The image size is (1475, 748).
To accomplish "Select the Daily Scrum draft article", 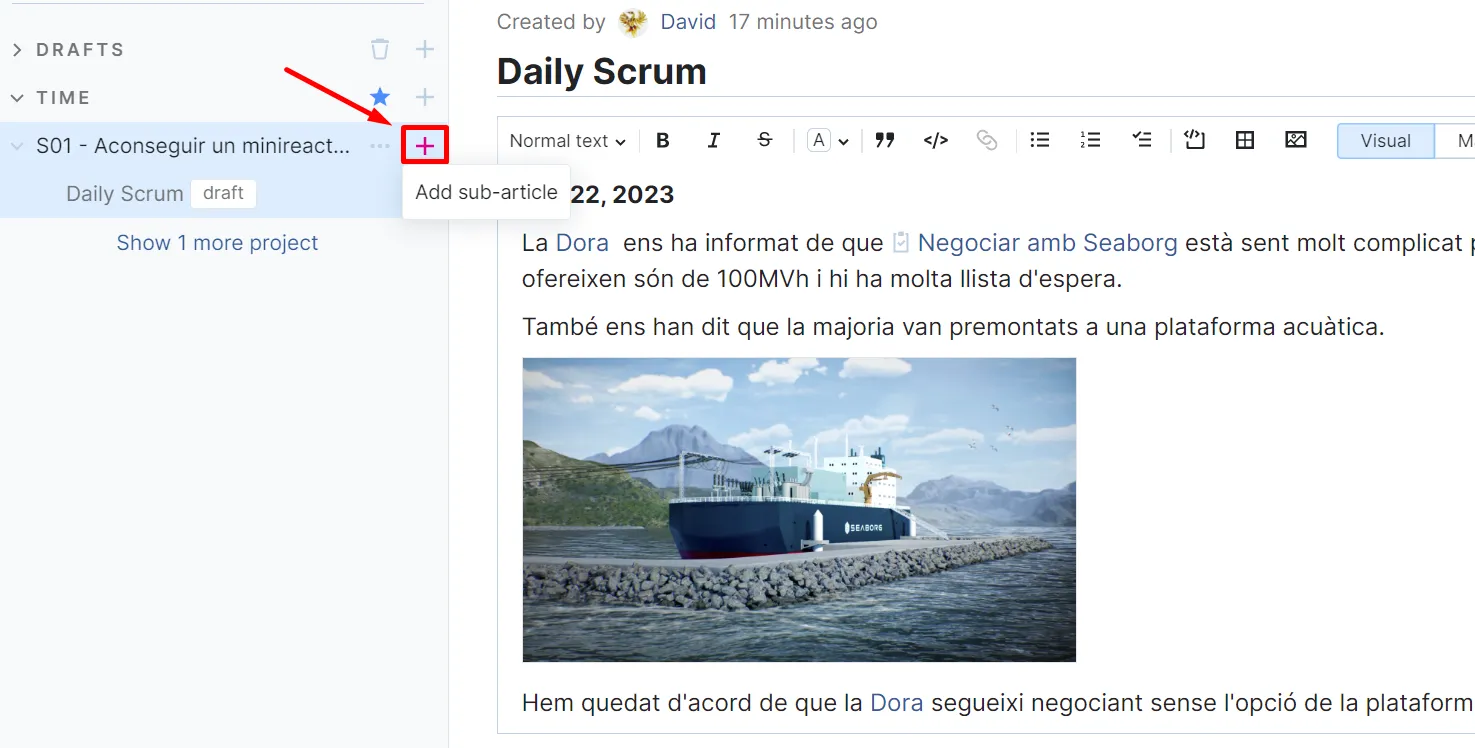I will pyautogui.click(x=125, y=194).
